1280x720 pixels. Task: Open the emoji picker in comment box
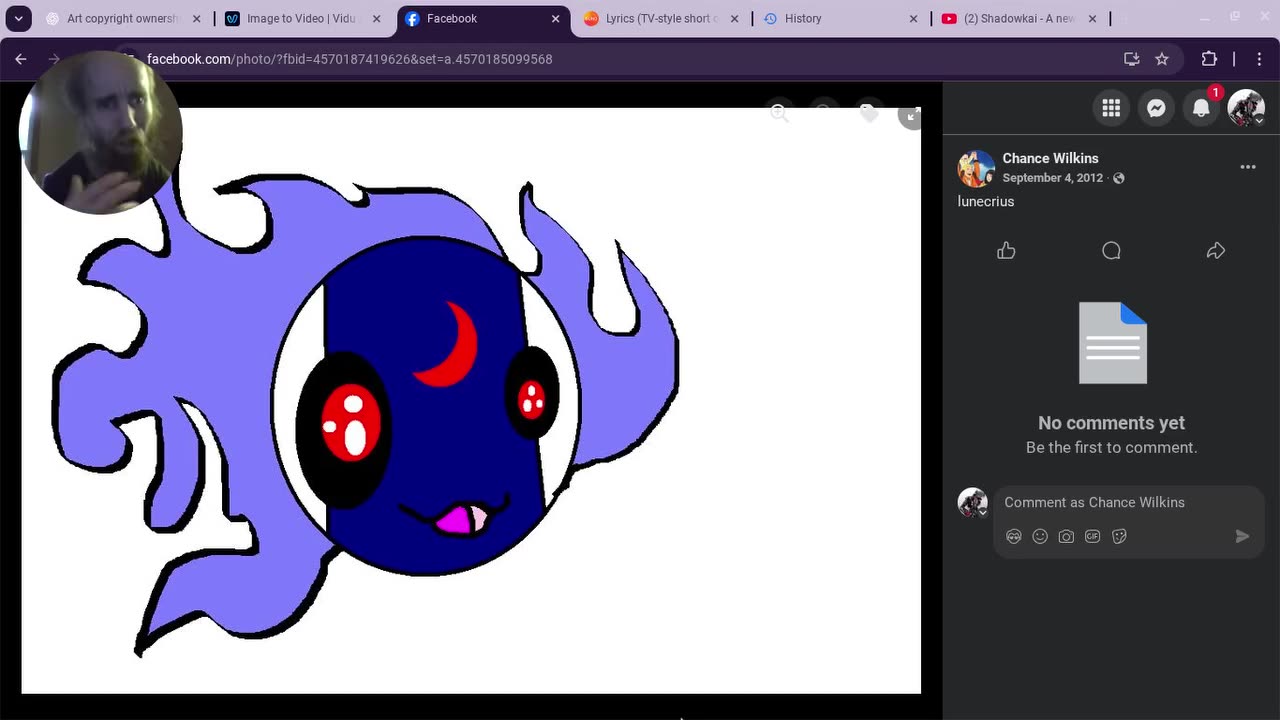[x=1040, y=537]
